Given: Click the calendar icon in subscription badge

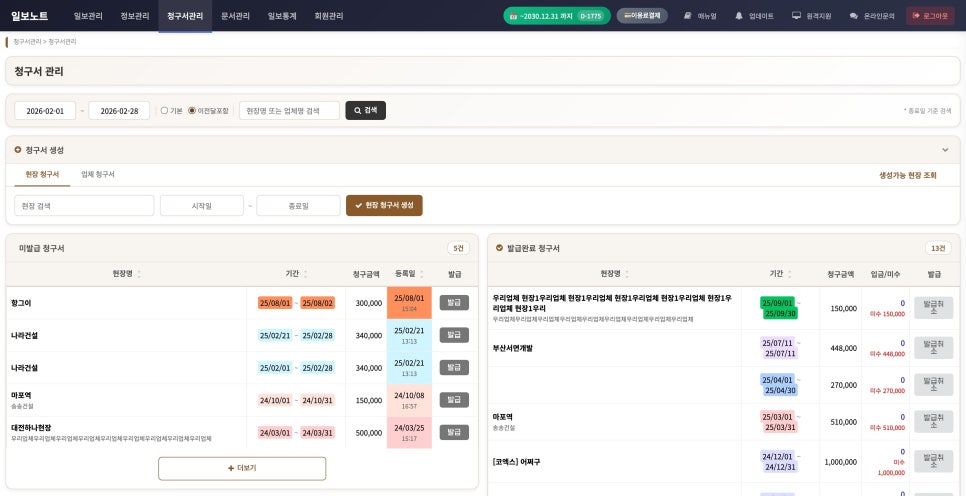Looking at the screenshot, I should pyautogui.click(x=513, y=16).
